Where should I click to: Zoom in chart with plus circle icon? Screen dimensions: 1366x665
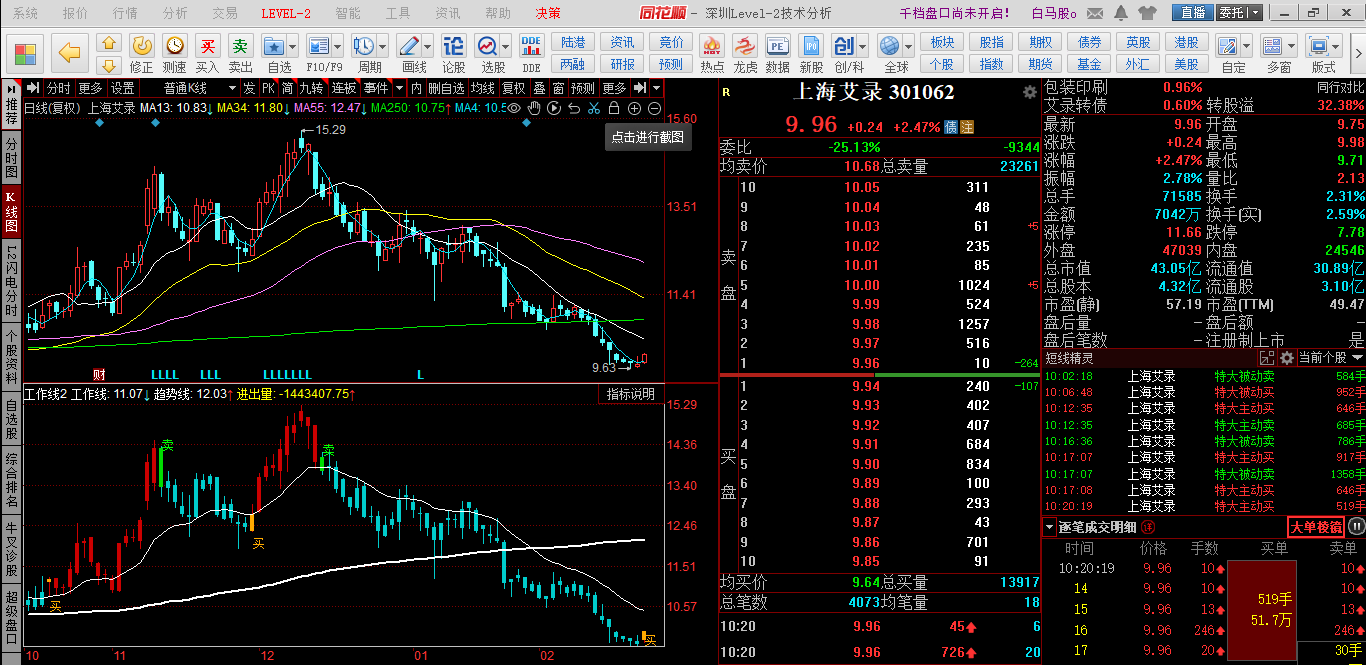pos(634,108)
